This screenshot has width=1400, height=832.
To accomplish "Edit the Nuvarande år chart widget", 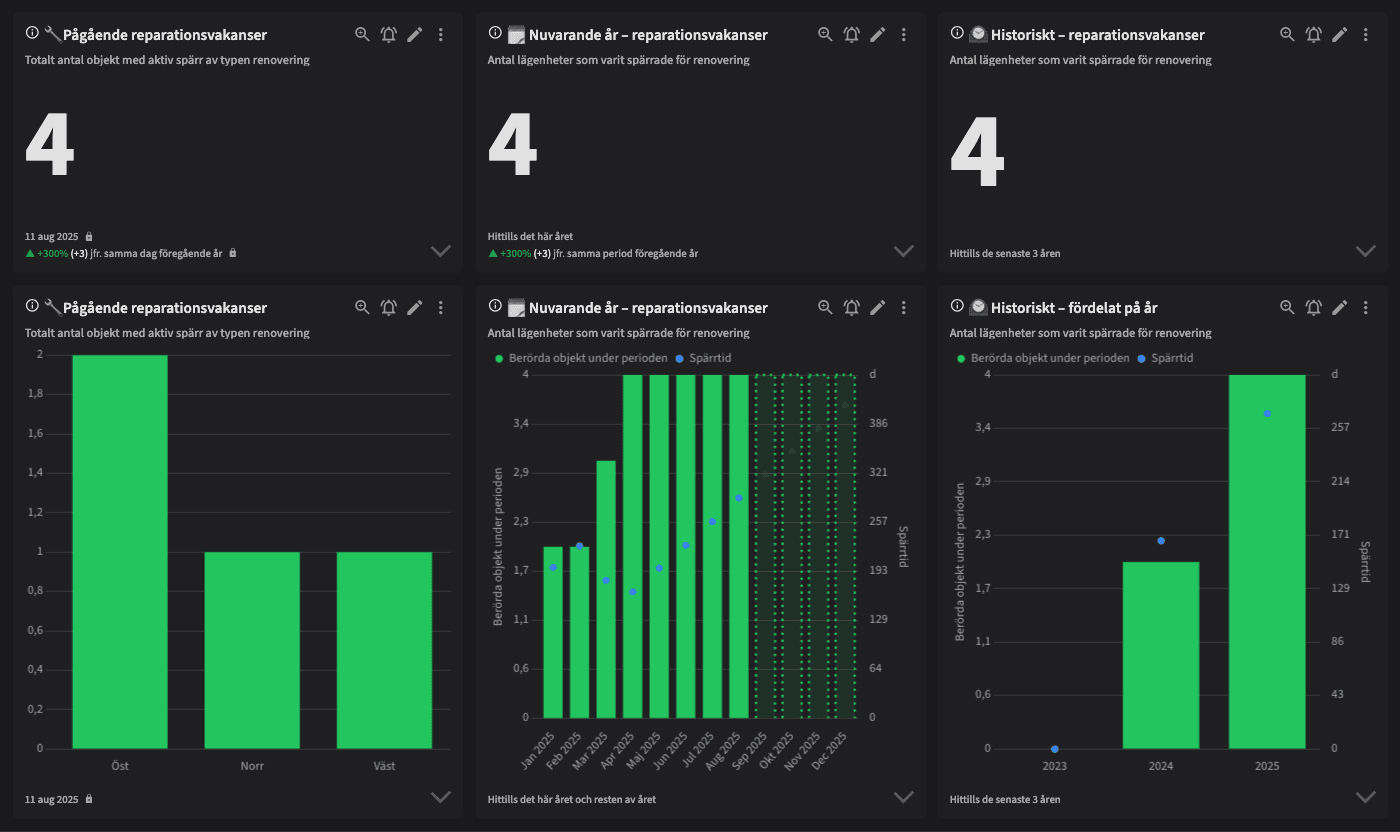I will 877,307.
